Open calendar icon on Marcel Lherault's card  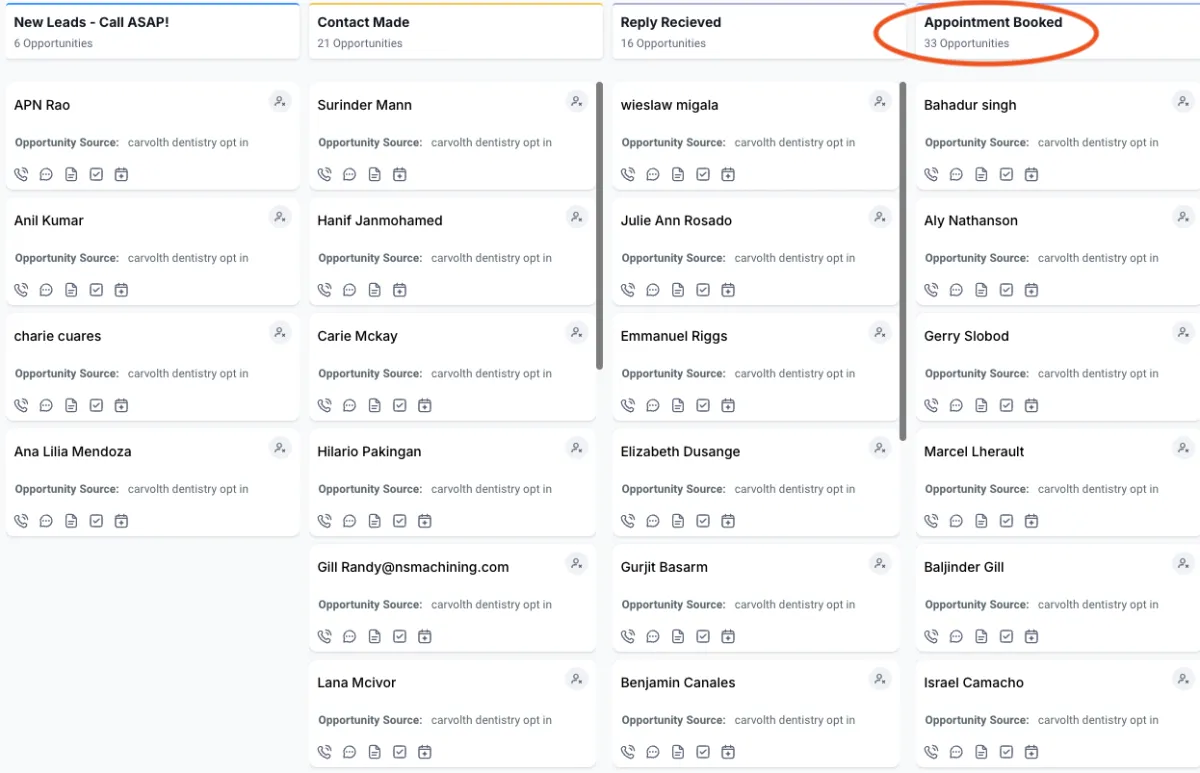click(x=1031, y=521)
